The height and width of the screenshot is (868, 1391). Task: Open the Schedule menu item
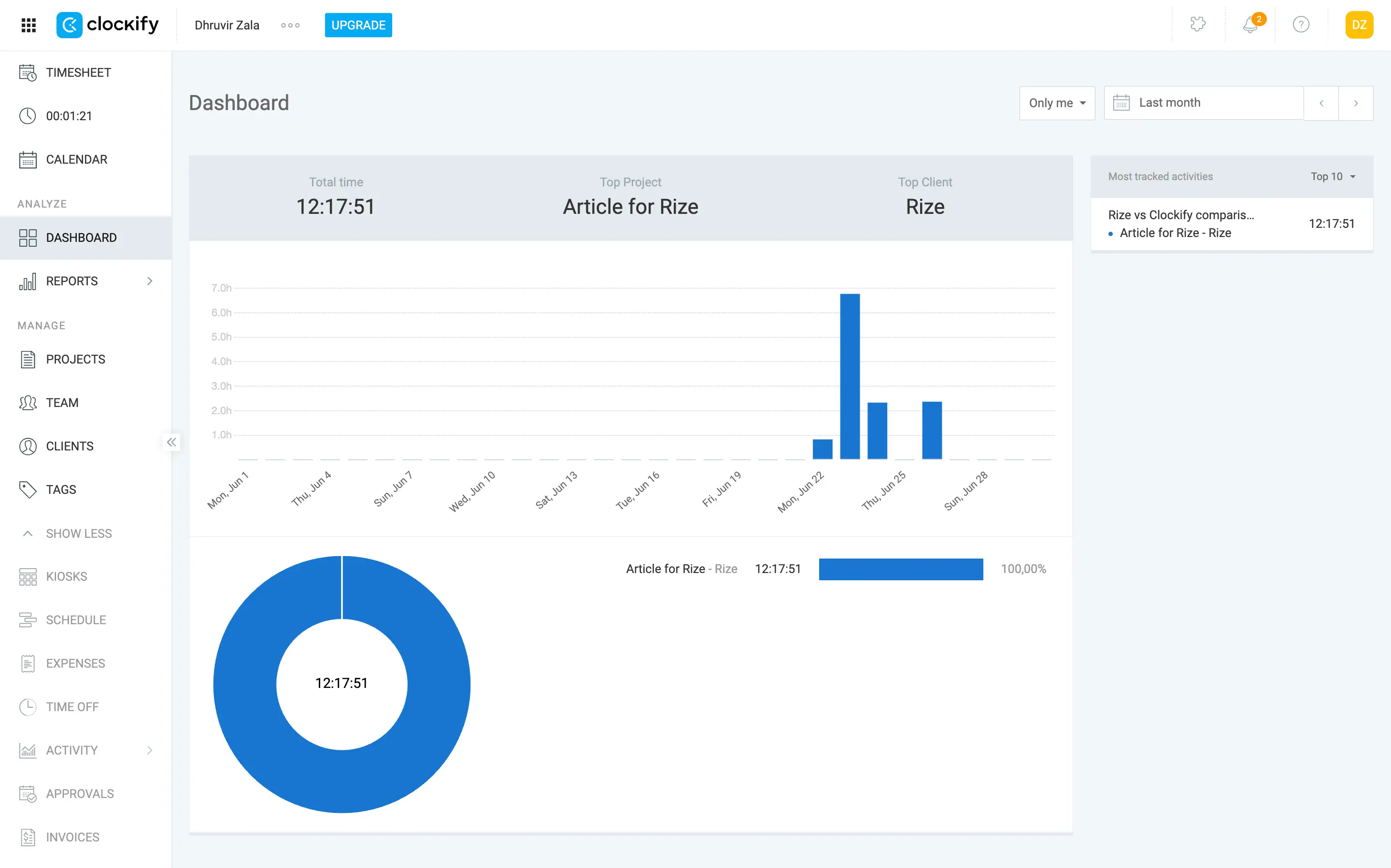(85, 620)
